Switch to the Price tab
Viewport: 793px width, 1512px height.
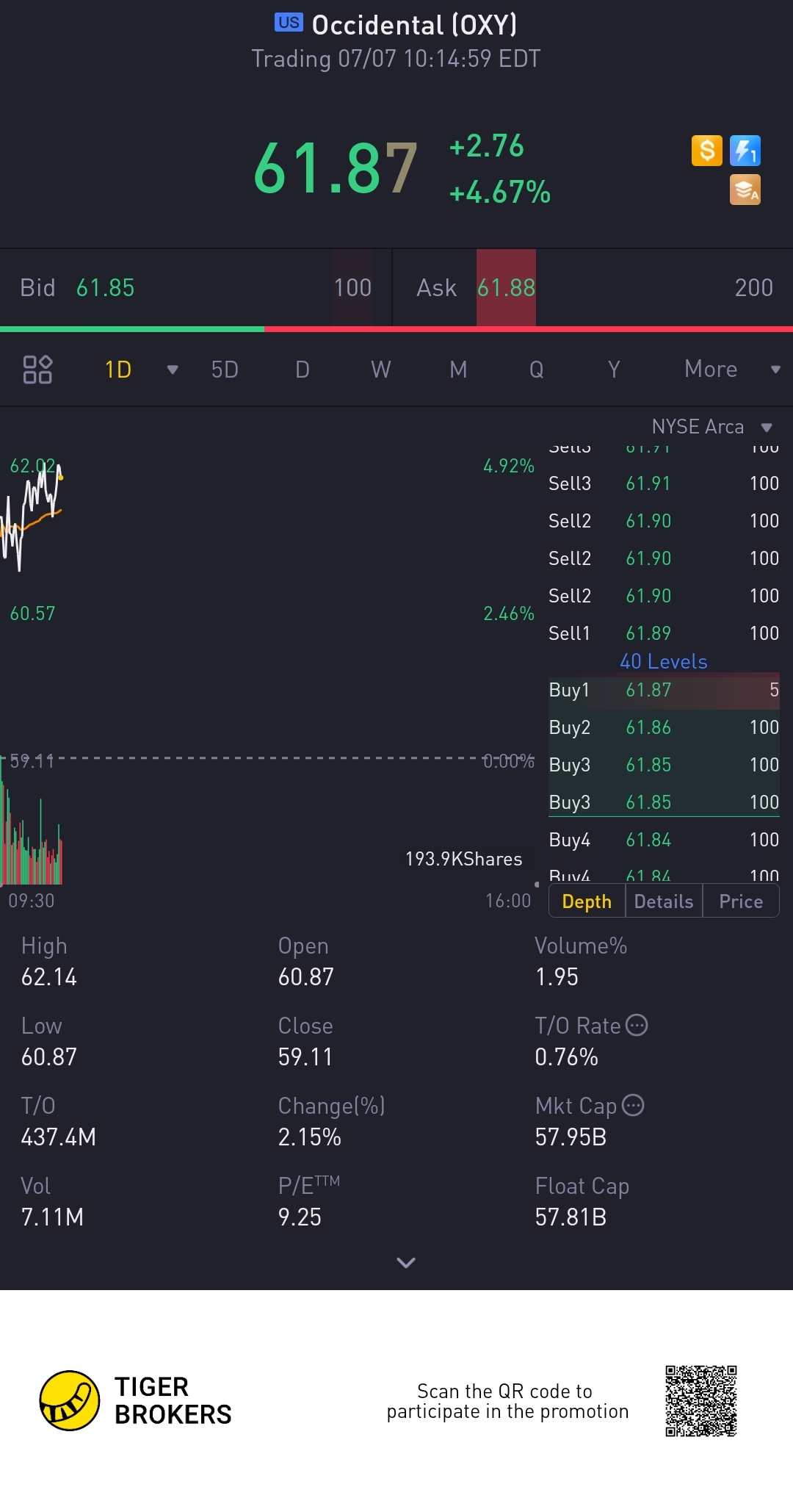click(x=741, y=901)
